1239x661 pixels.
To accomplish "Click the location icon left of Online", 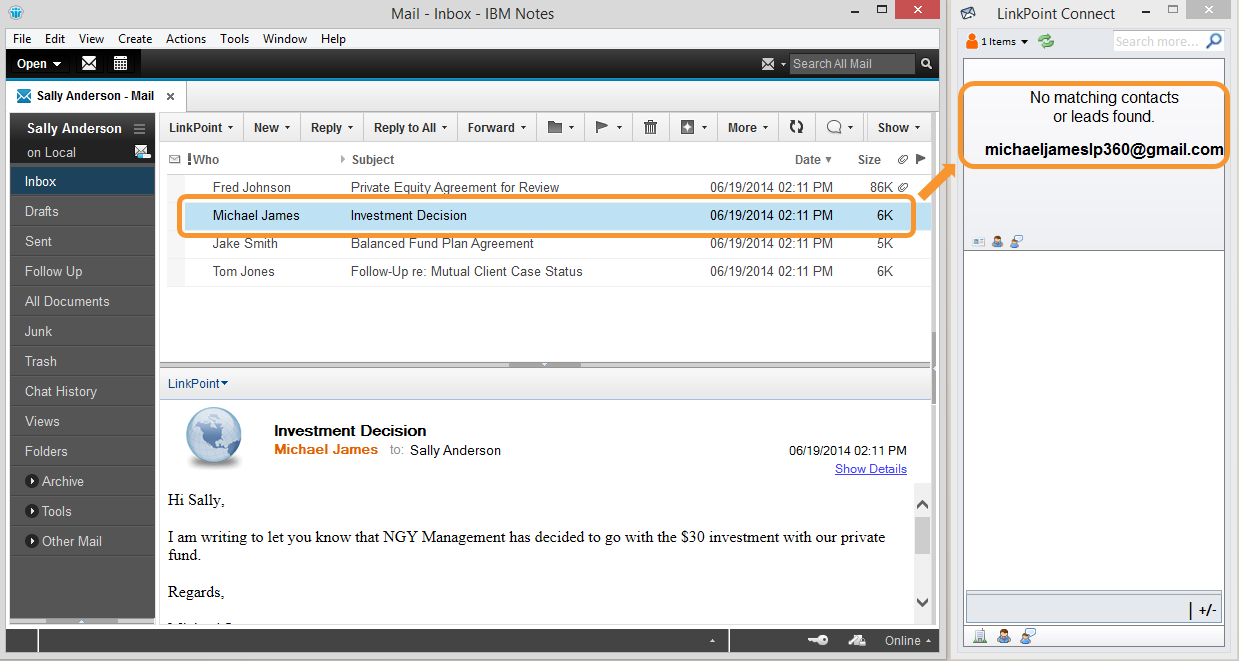I will coord(857,640).
